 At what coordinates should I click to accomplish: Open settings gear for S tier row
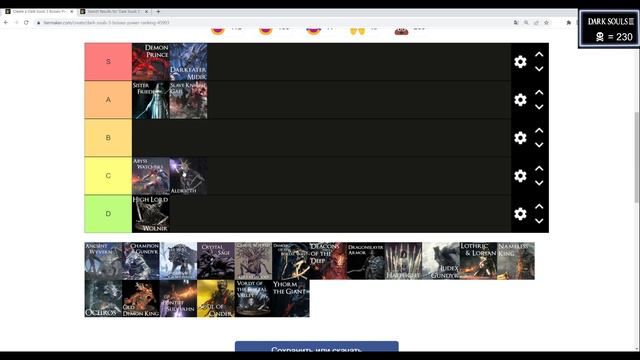coord(520,62)
